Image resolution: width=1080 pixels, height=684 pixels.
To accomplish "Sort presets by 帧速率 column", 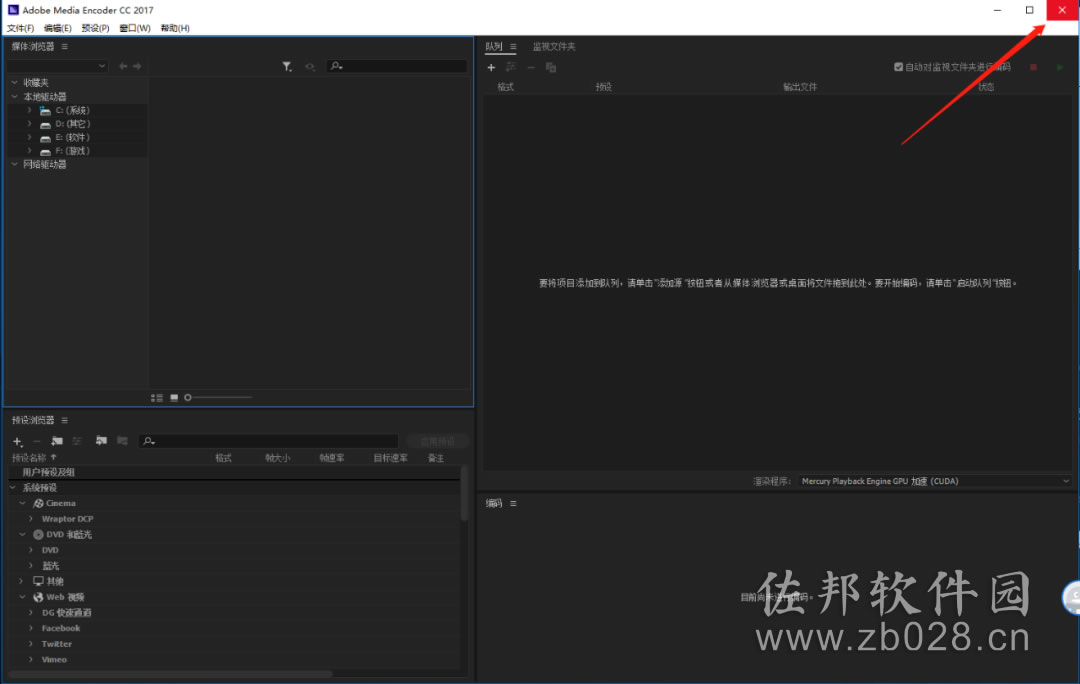I will click(x=332, y=458).
